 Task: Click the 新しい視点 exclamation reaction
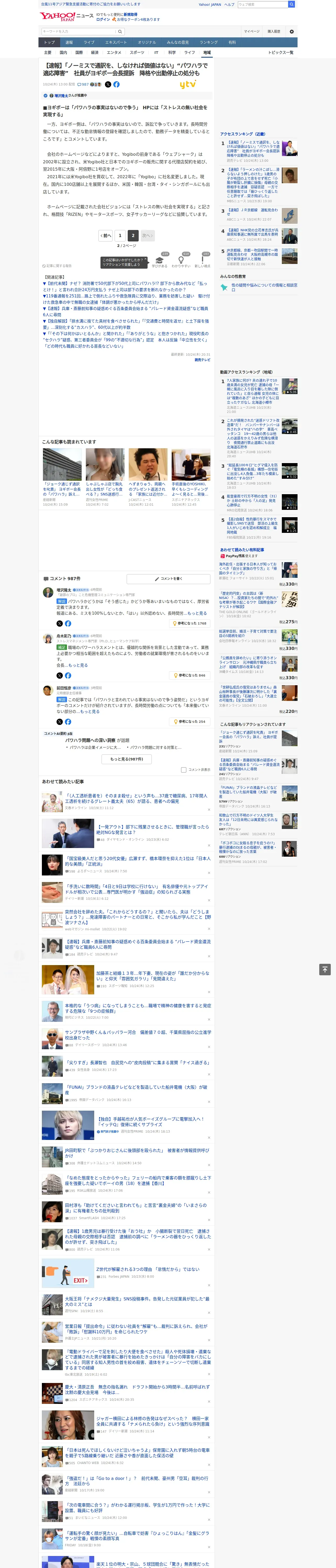(203, 261)
